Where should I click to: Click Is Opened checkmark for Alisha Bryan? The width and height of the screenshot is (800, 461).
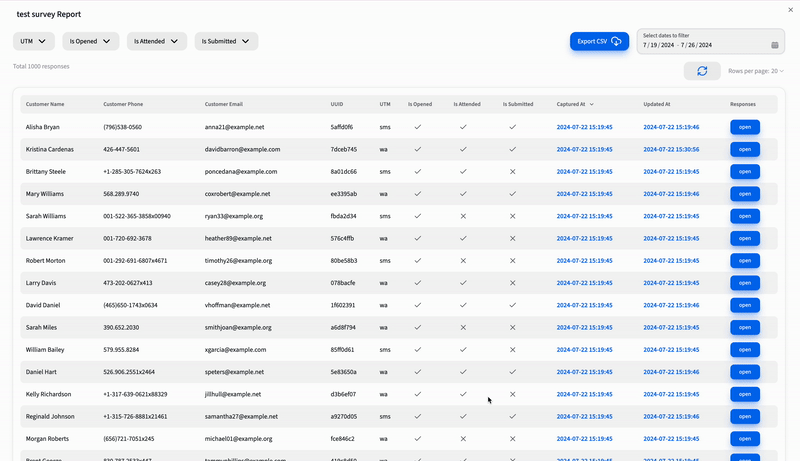pos(418,127)
